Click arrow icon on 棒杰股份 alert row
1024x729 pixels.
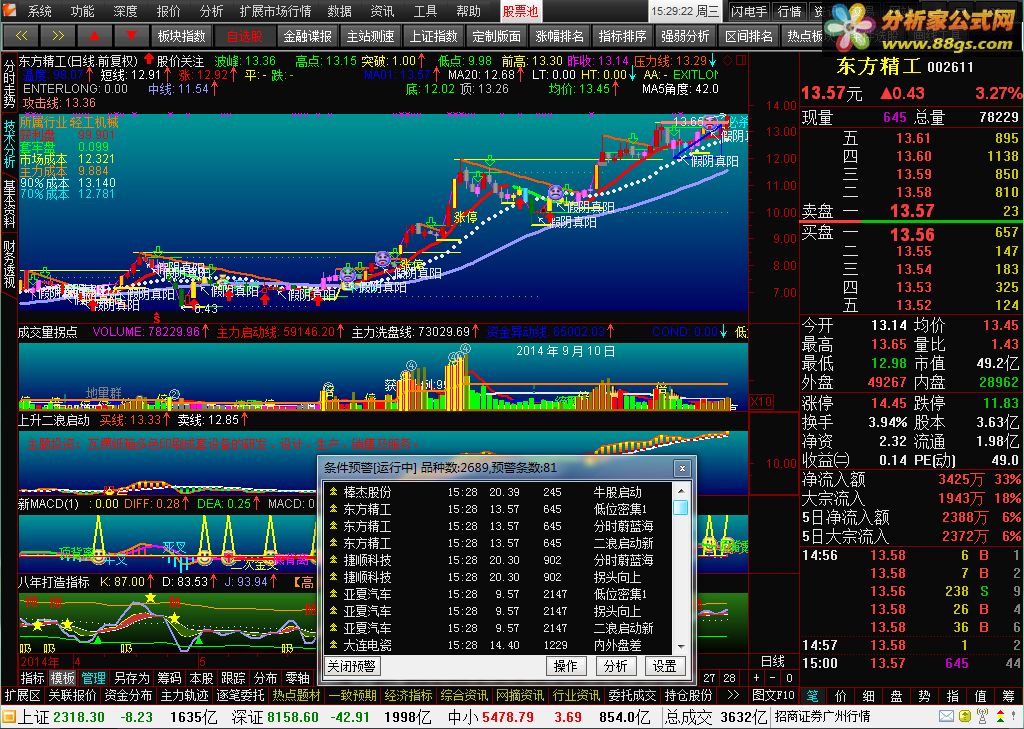click(333, 492)
